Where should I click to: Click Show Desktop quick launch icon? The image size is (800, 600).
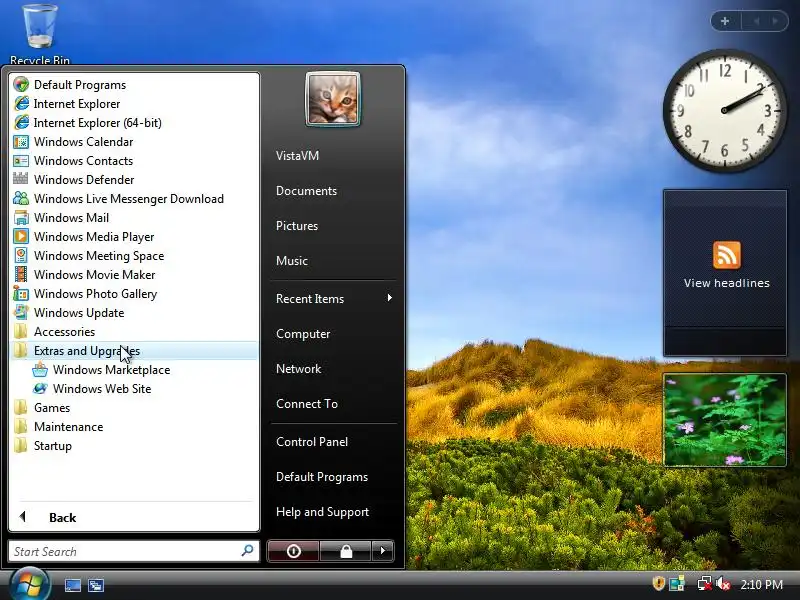(72, 585)
